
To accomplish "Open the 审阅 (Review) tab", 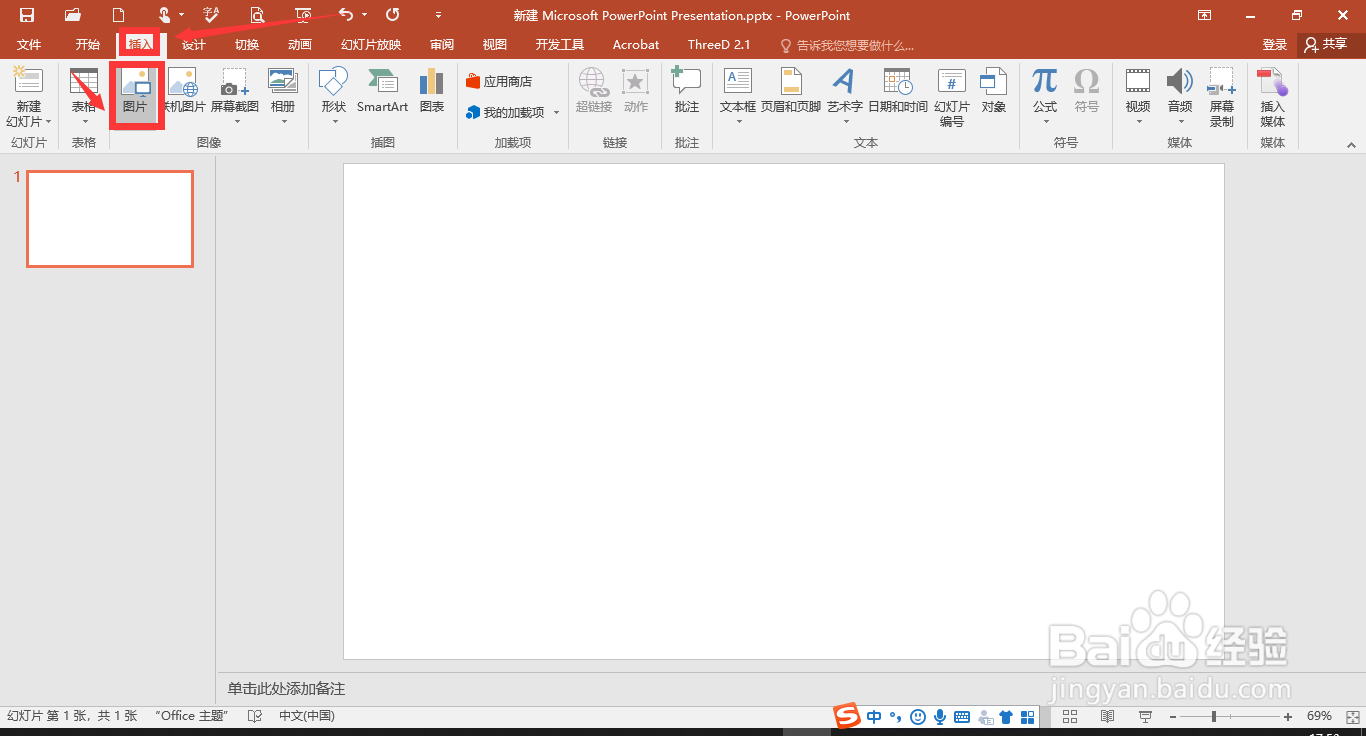I will pos(442,45).
